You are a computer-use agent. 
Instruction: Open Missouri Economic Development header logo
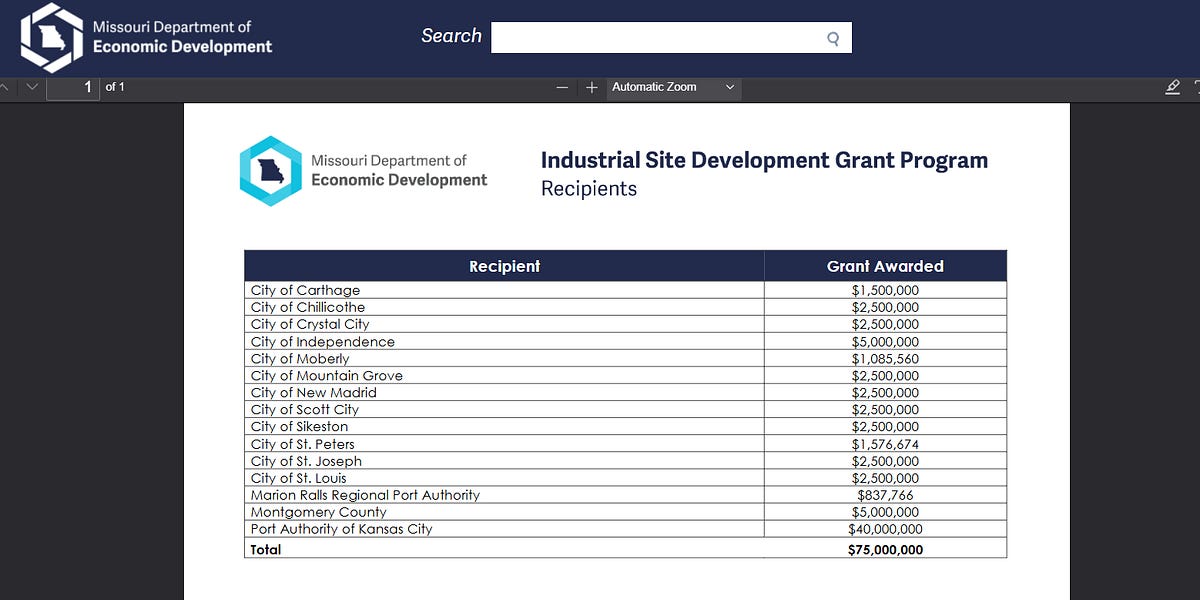click(x=147, y=37)
